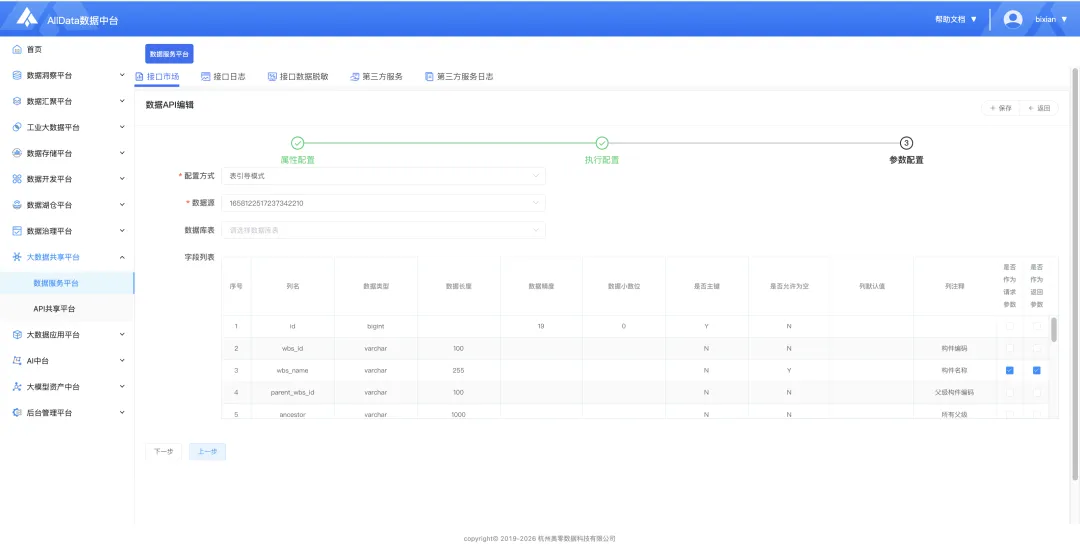Open the 帮助文档 dropdown menu
Viewport: 1080px width, 550px height.
point(955,19)
